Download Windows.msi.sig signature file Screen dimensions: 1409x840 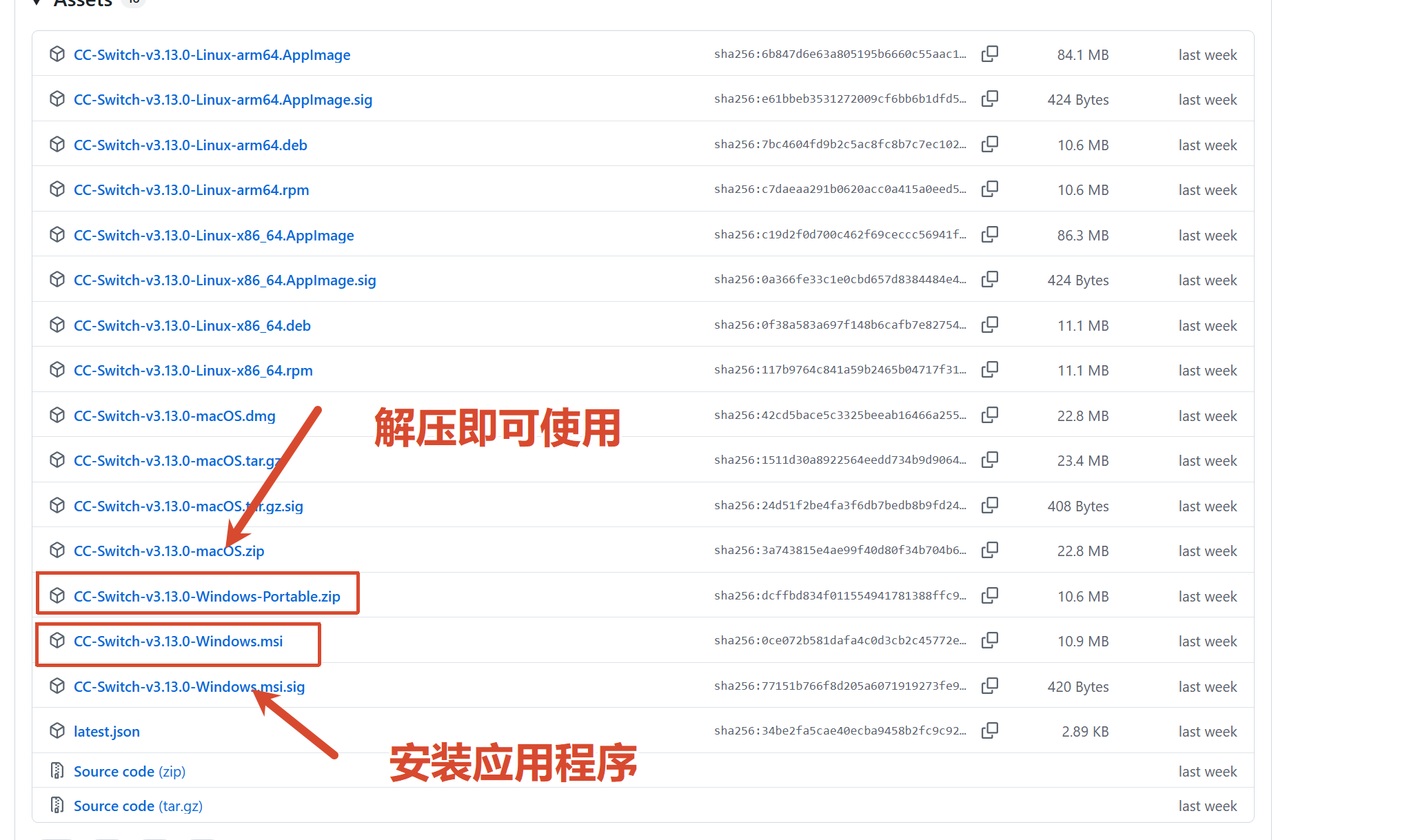coord(165,687)
